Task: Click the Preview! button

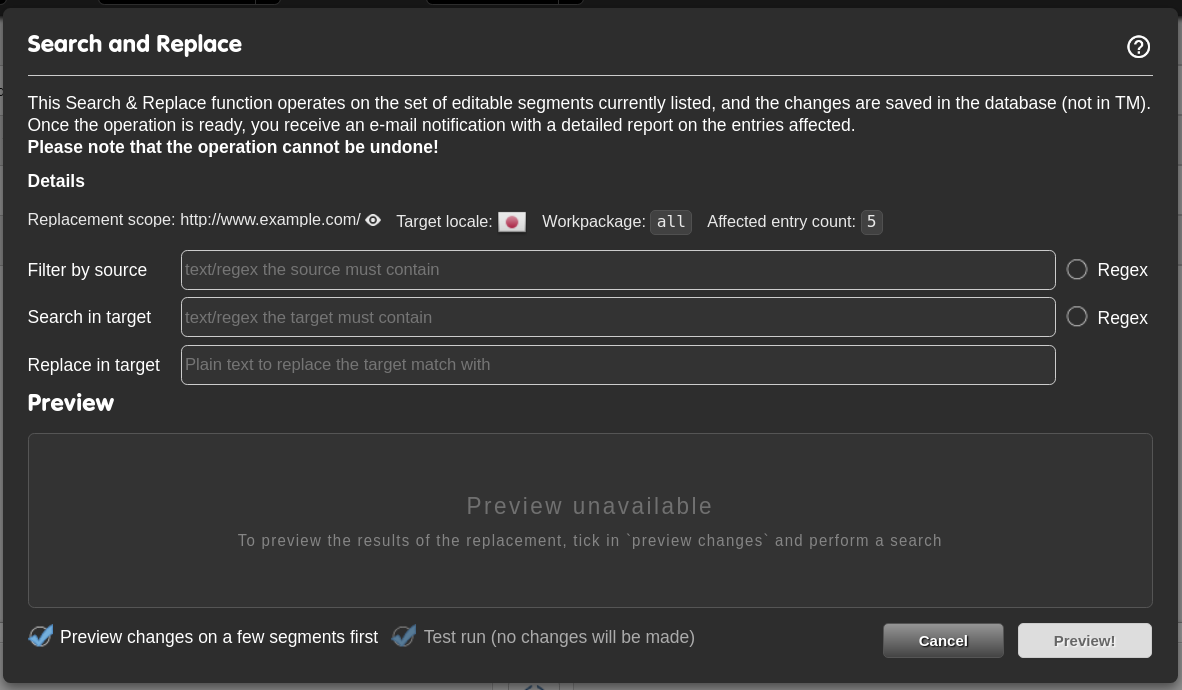Action: point(1085,640)
